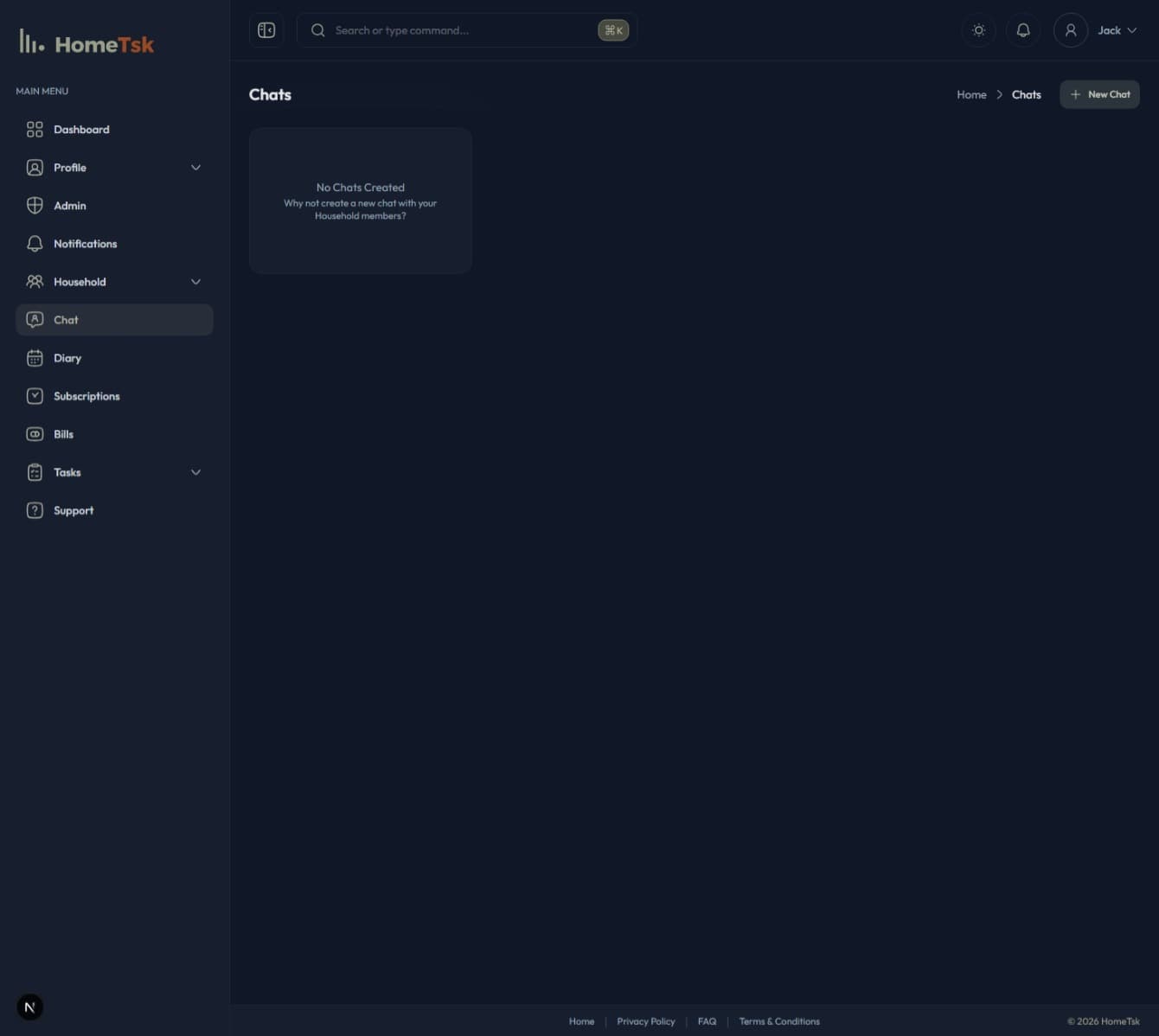1159x1036 pixels.
Task: Open the Privacy Policy footer link
Action: tap(645, 1021)
